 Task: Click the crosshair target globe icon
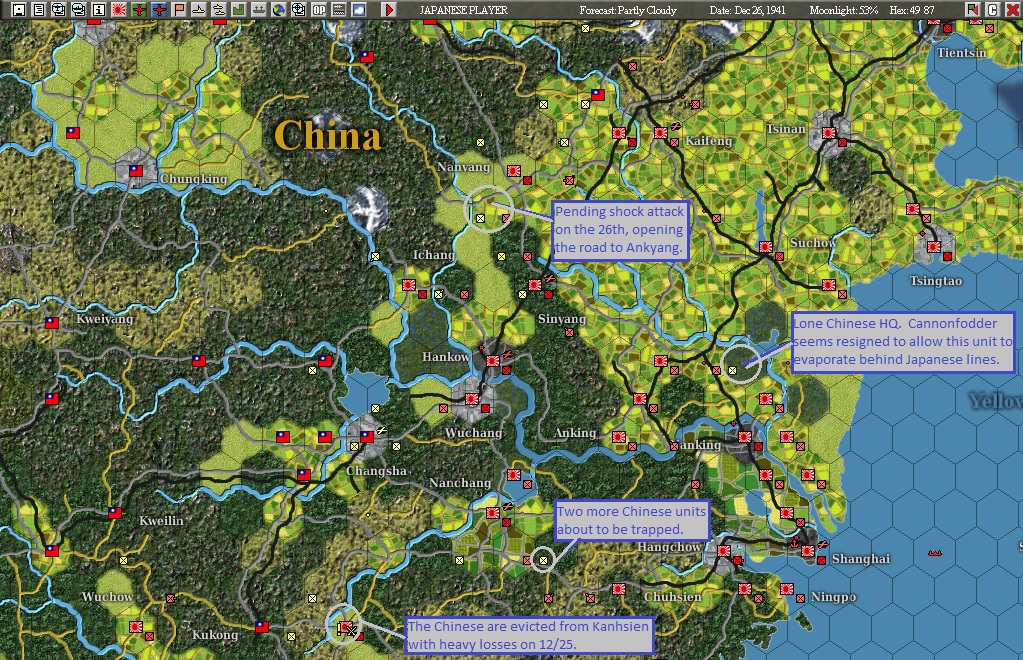click(299, 10)
